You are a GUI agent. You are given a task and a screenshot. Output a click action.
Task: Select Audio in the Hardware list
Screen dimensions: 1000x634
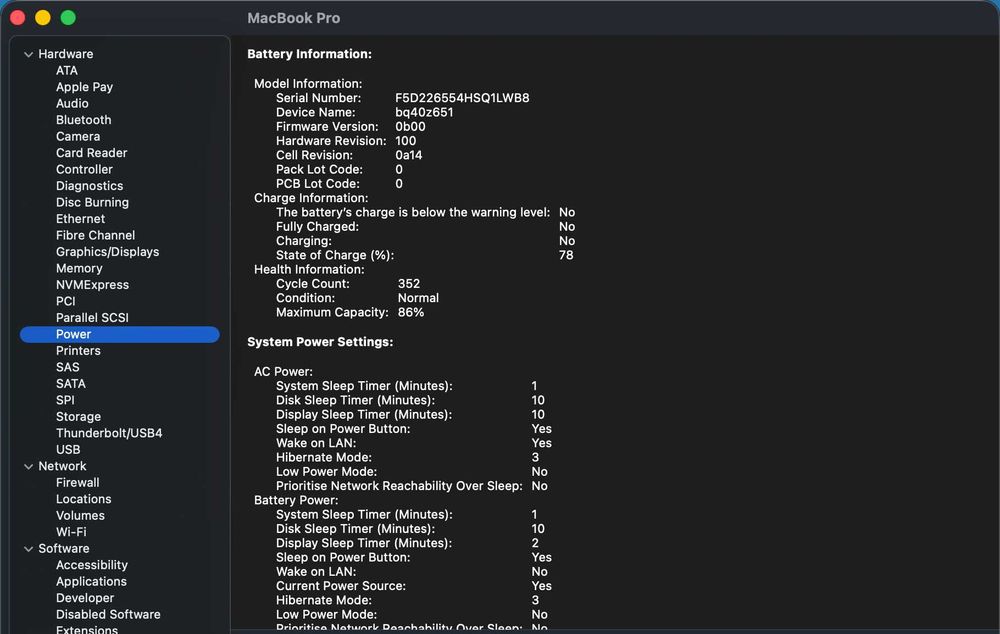(x=72, y=103)
